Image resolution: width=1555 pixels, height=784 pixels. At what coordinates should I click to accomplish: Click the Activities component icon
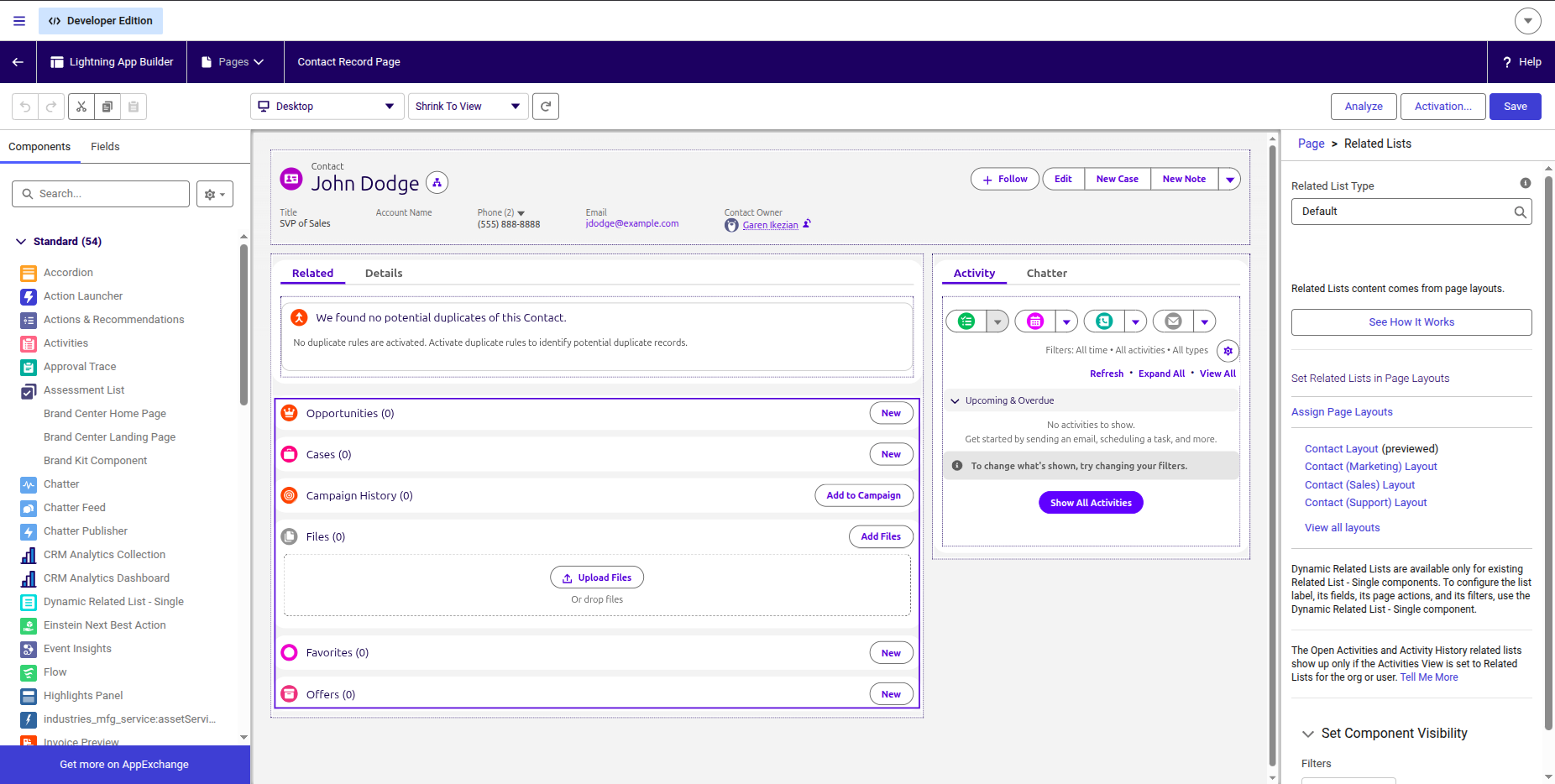click(x=29, y=343)
